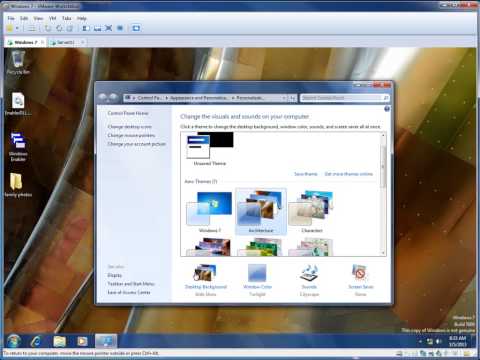Show hidden tray icons arrow
Image resolution: width=480 pixels, height=360 pixels.
pyautogui.click(x=420, y=342)
